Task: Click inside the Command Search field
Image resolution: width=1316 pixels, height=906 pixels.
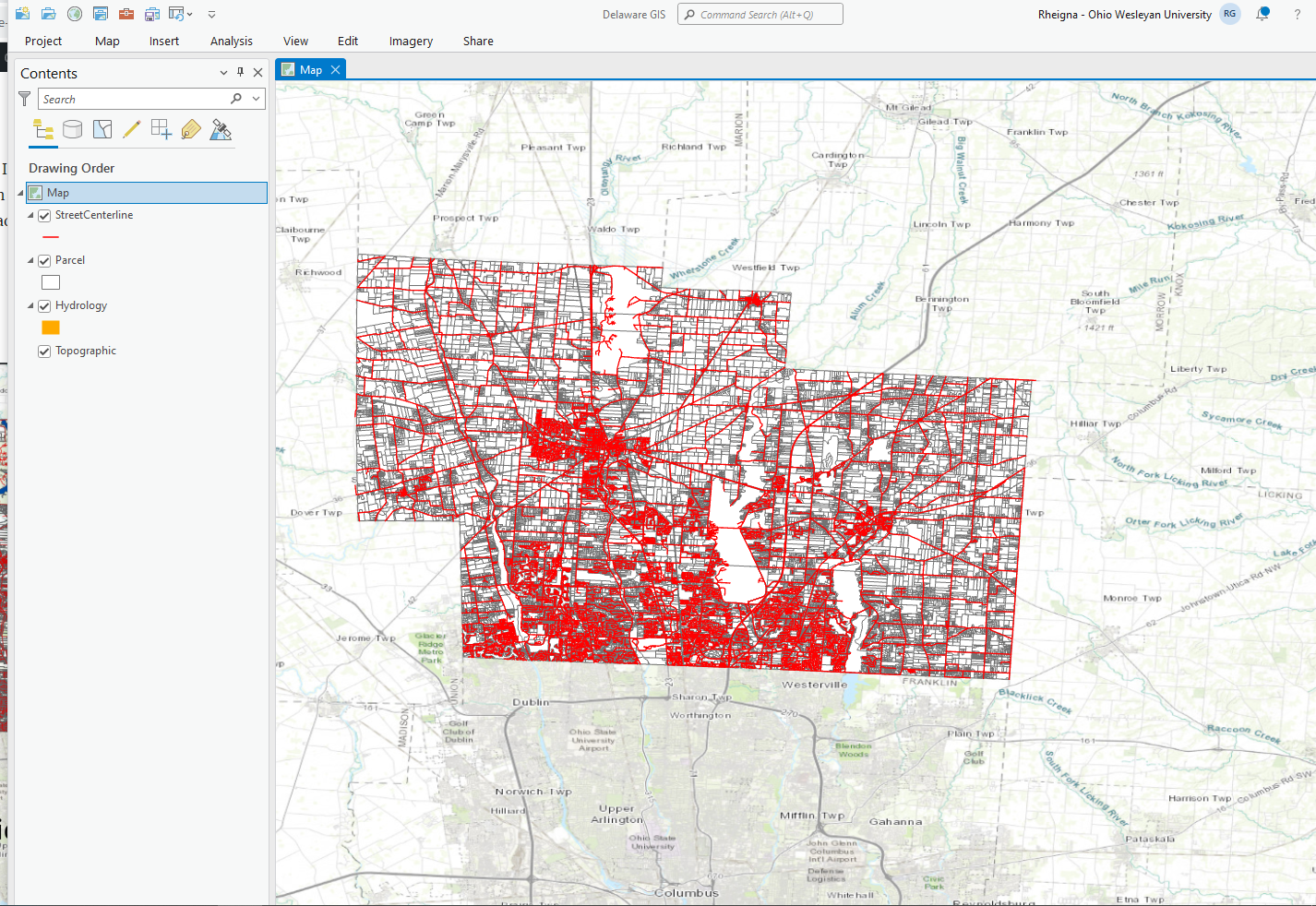Action: [x=759, y=14]
